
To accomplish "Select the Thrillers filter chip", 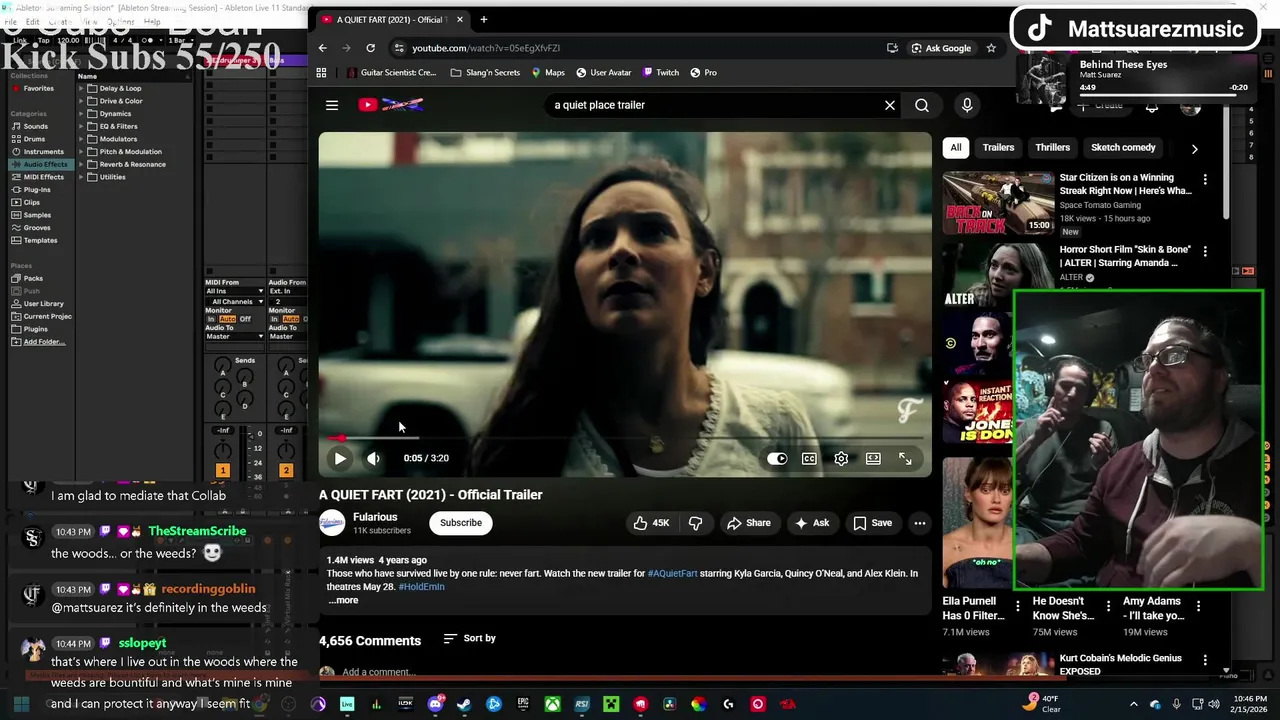I will pos(1052,148).
